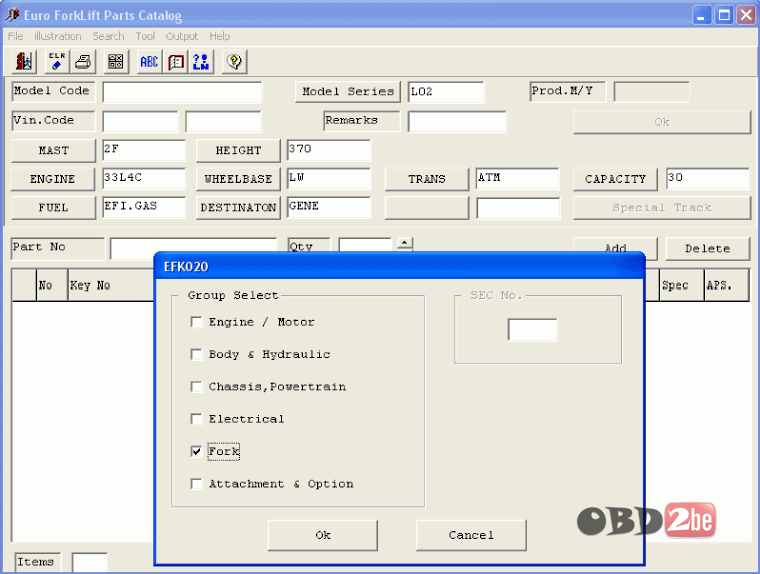760x574 pixels.
Task: Confirm group selection with dialog Ok button
Action: pyautogui.click(x=323, y=535)
